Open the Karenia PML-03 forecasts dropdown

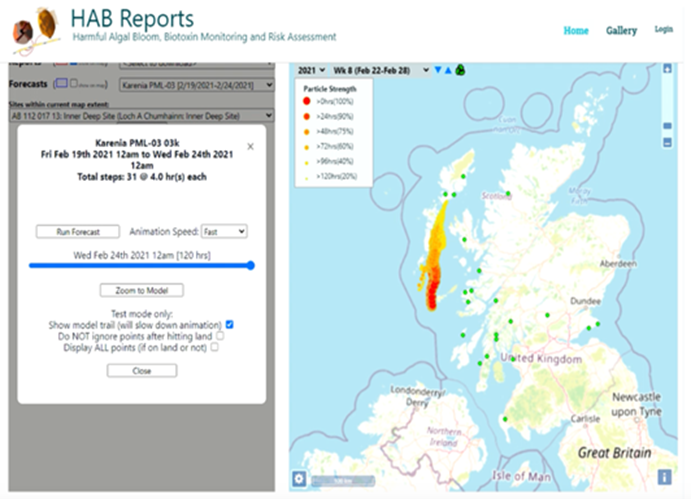195,85
